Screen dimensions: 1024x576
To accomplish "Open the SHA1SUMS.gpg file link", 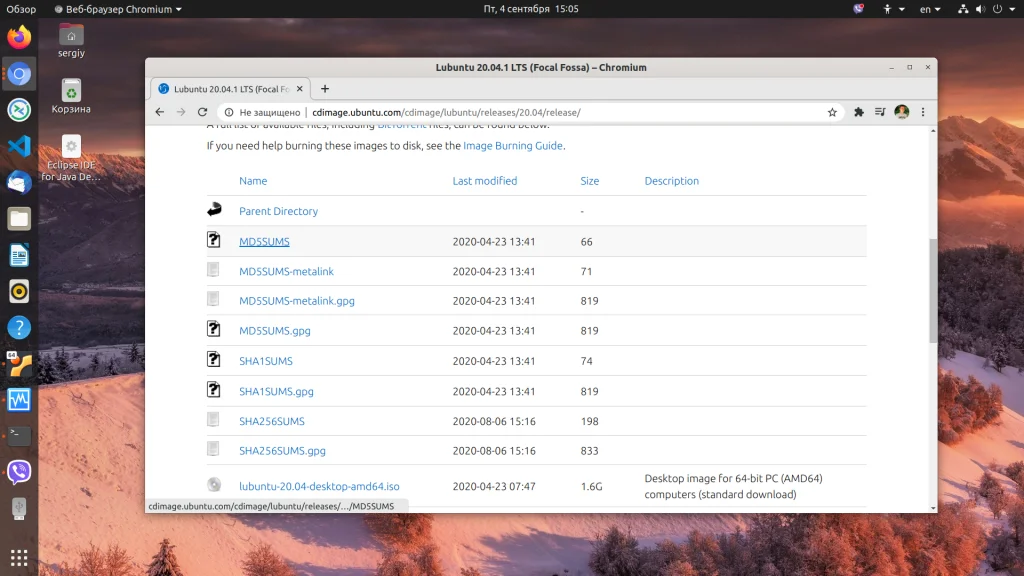I will [276, 391].
